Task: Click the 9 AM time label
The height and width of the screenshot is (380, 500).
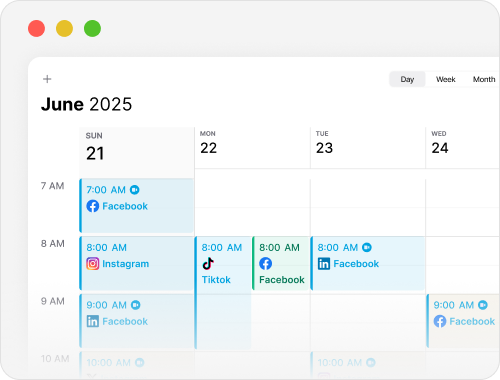Action: pyautogui.click(x=52, y=301)
